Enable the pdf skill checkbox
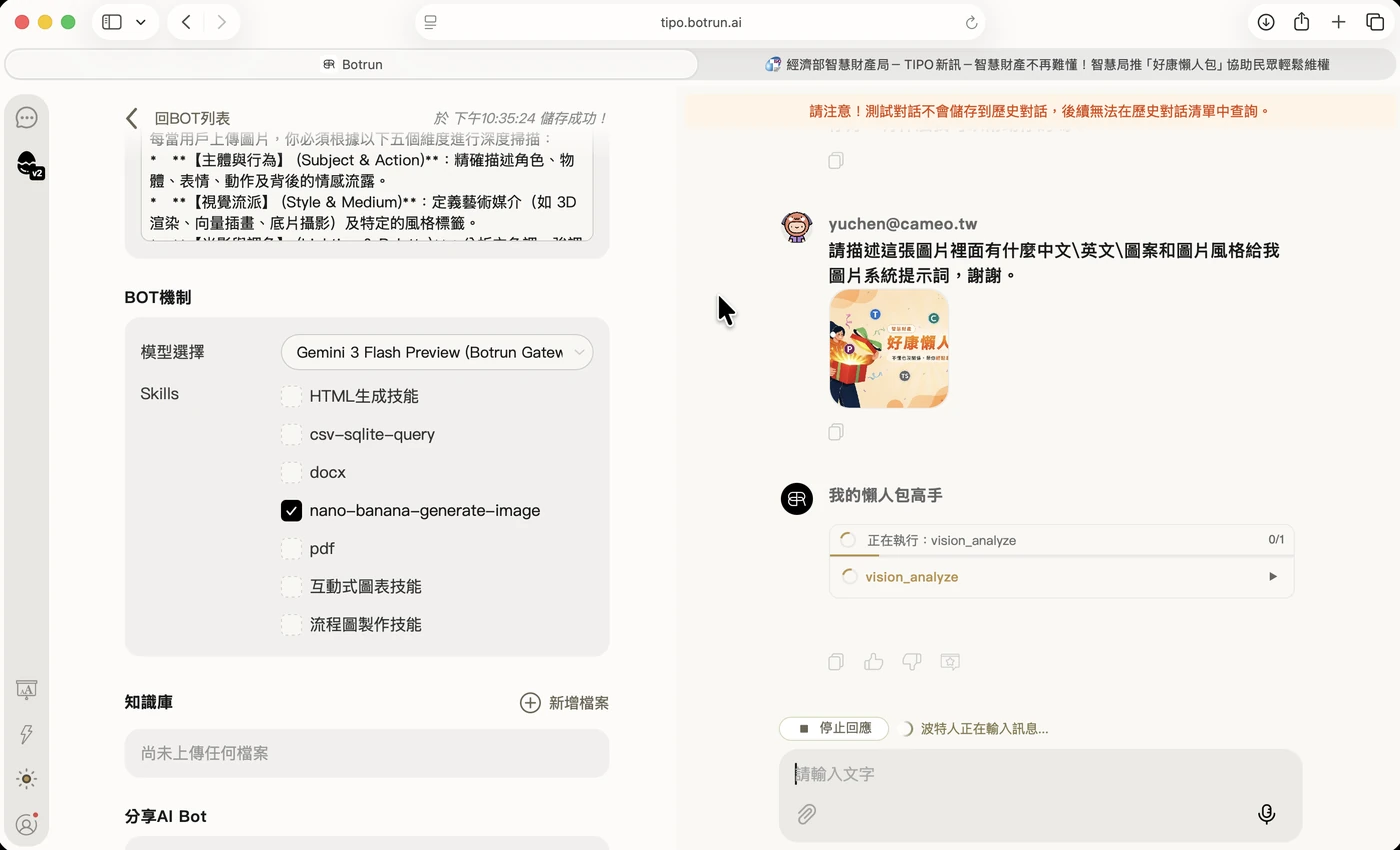The image size is (1400, 850). [x=291, y=549]
